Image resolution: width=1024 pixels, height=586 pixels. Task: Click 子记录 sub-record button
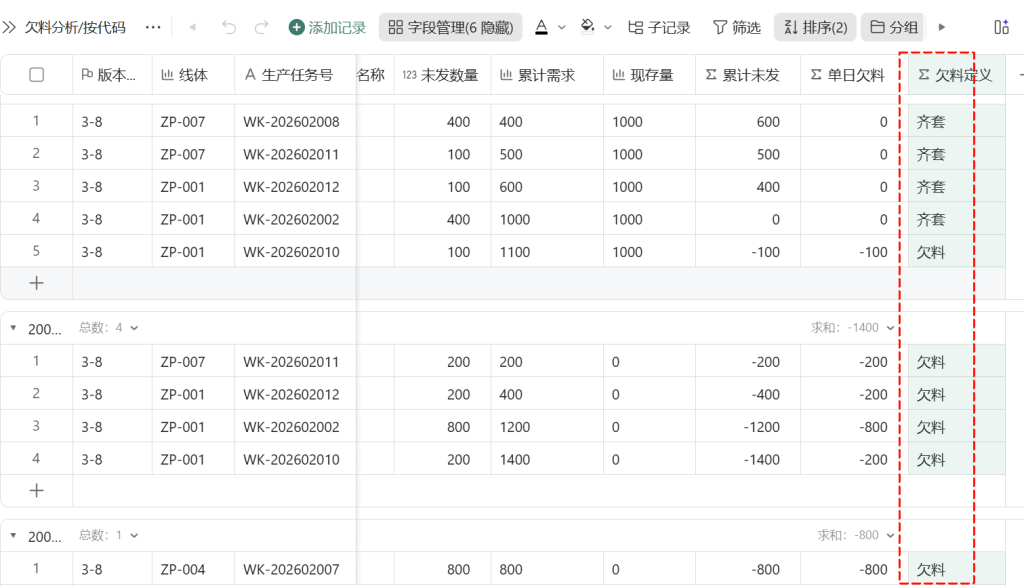659,27
